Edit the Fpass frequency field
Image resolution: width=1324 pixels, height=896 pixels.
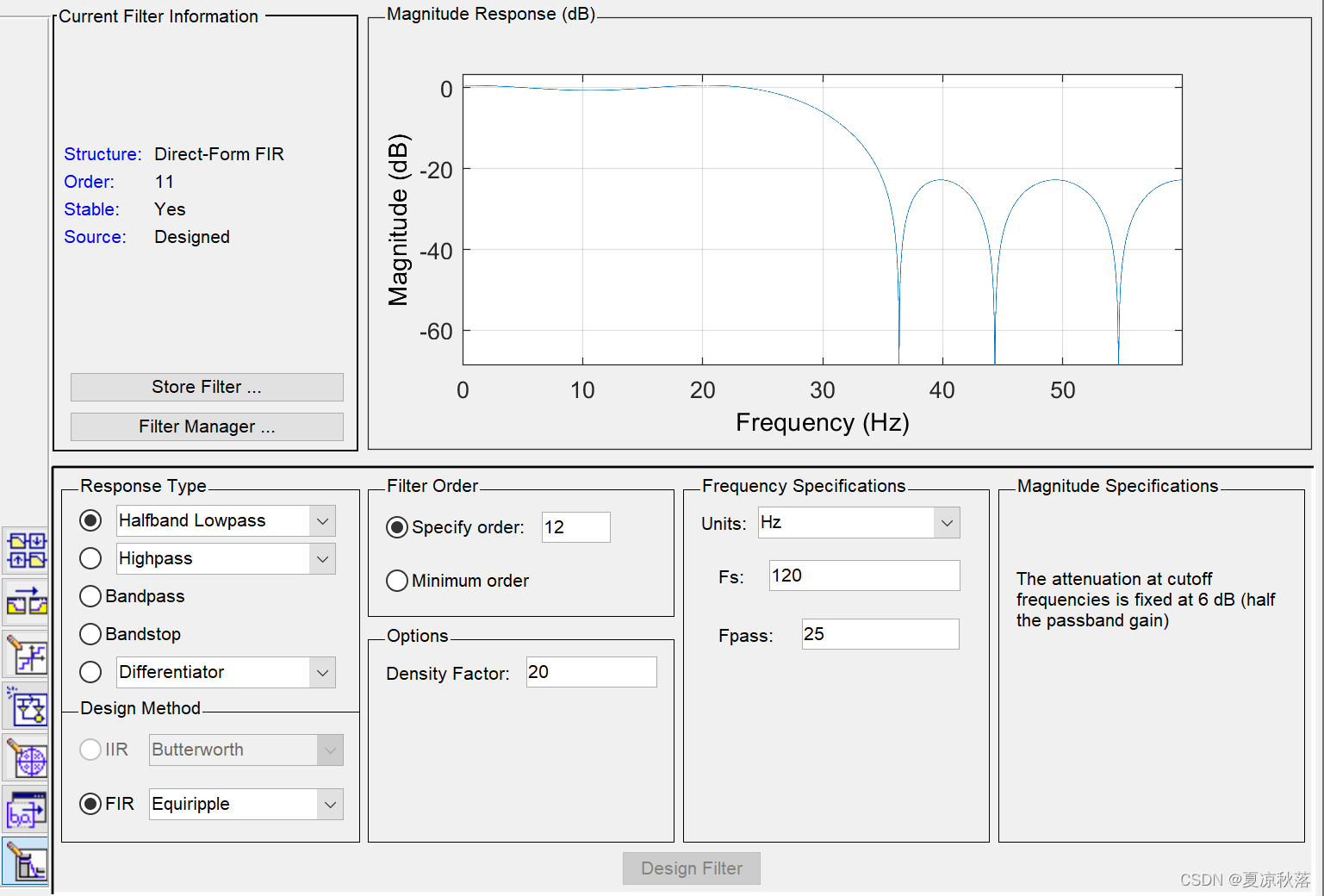point(880,634)
